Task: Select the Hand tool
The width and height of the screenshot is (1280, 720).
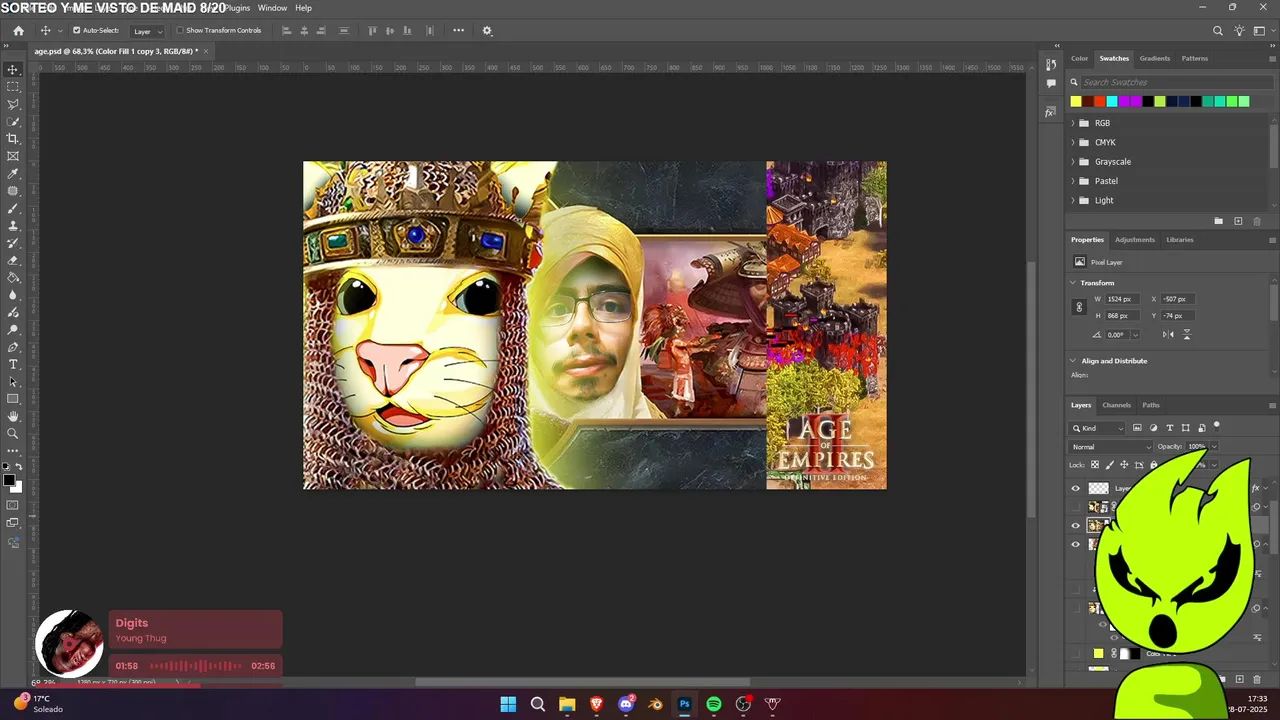Action: tap(13, 416)
